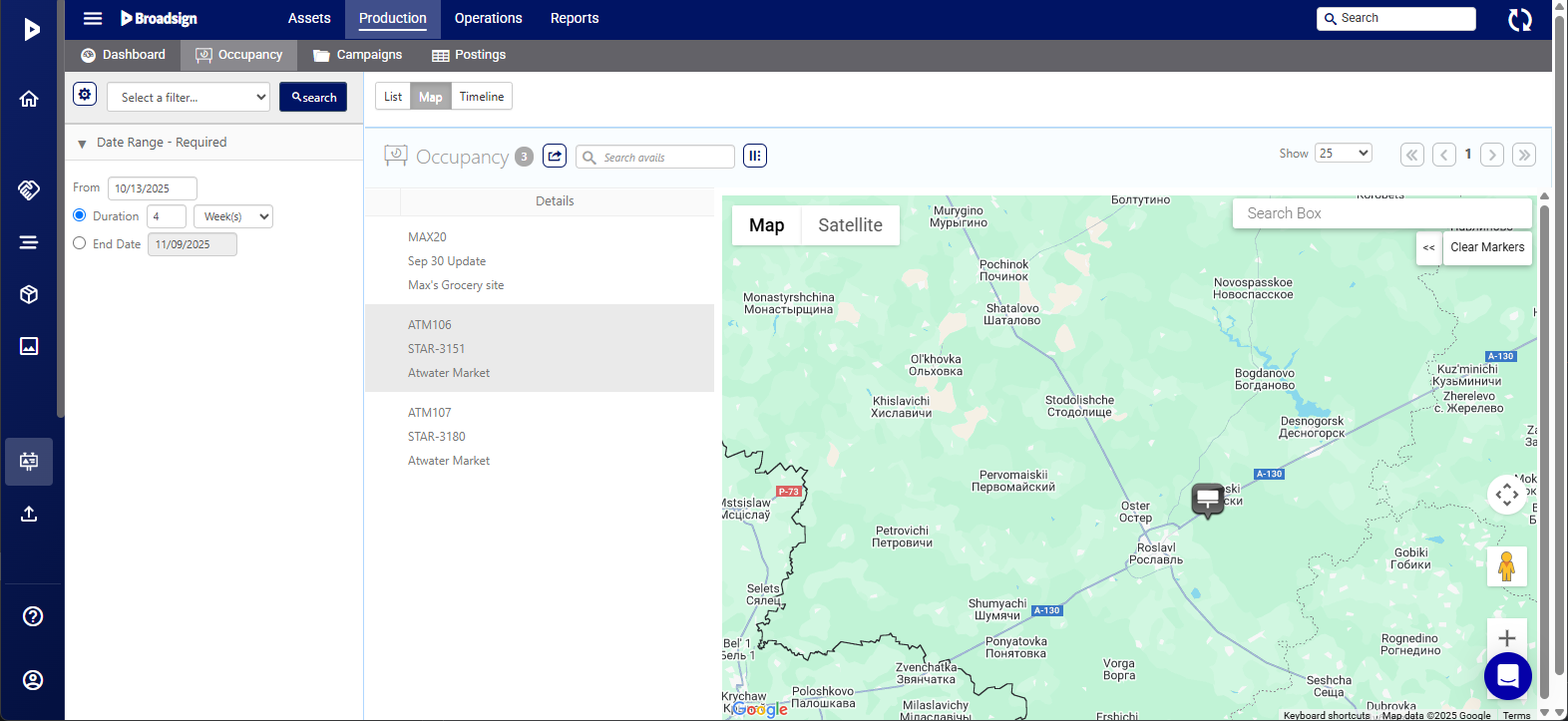The height and width of the screenshot is (721, 1568).
Task: Focus the map Search Box field
Action: [x=1382, y=213]
